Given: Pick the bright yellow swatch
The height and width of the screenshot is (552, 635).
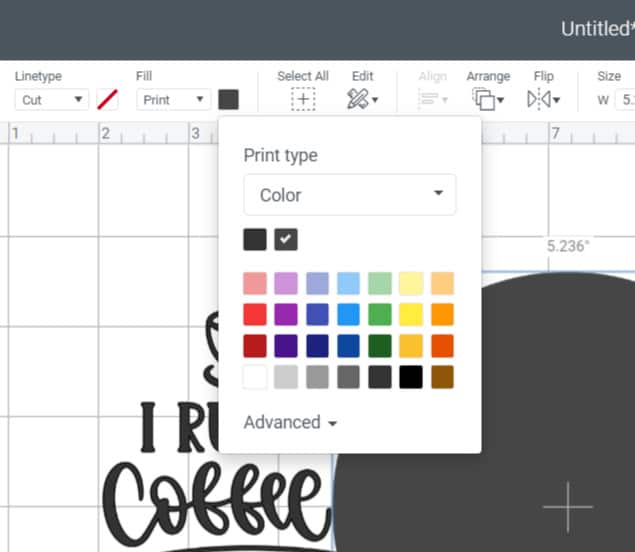Looking at the screenshot, I should click(x=411, y=314).
